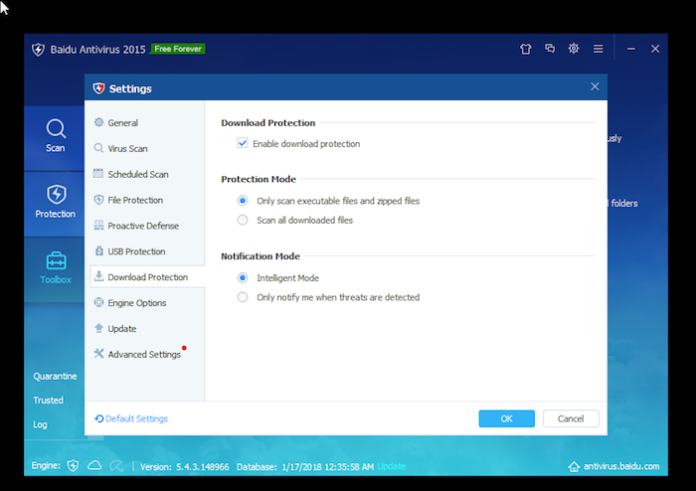Viewport: 696px width, 491px height.
Task: Visit antivirus.baidu.com link
Action: (621, 466)
